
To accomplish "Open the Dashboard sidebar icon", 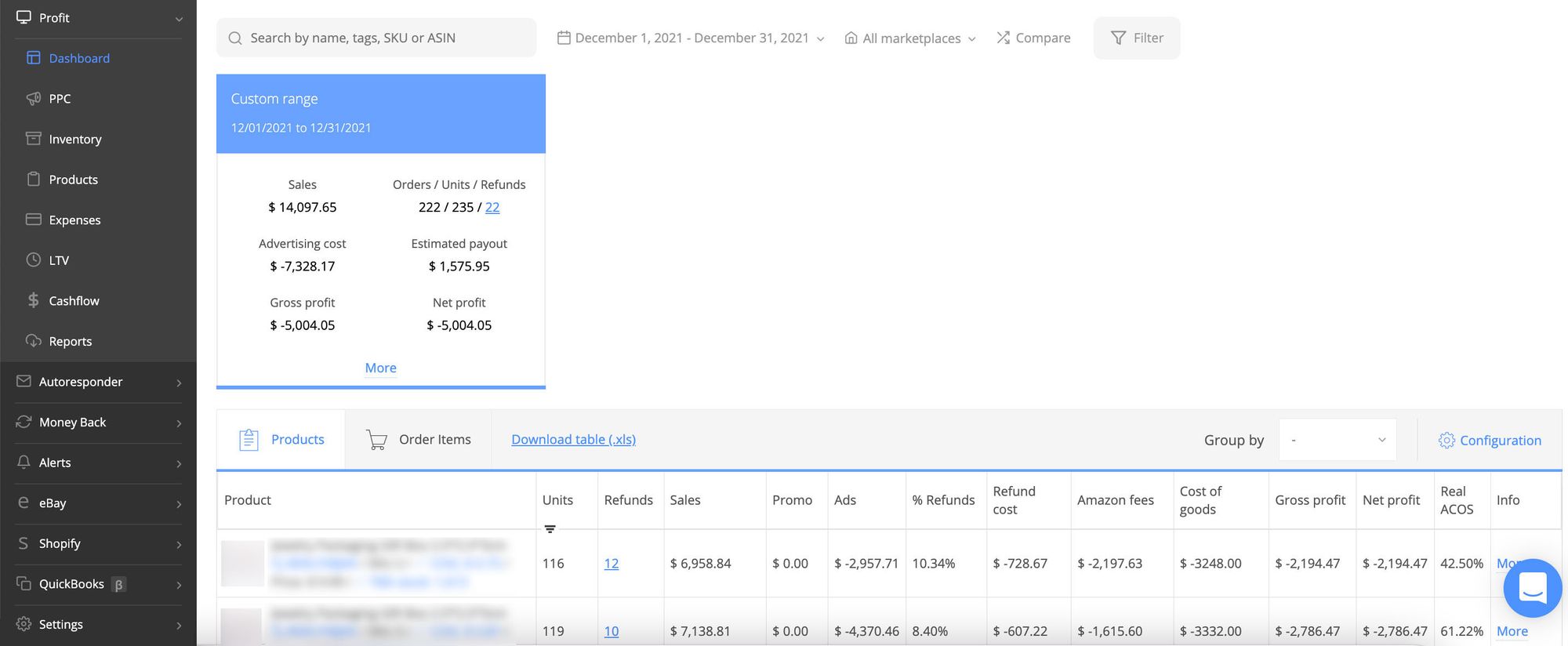I will tap(33, 58).
